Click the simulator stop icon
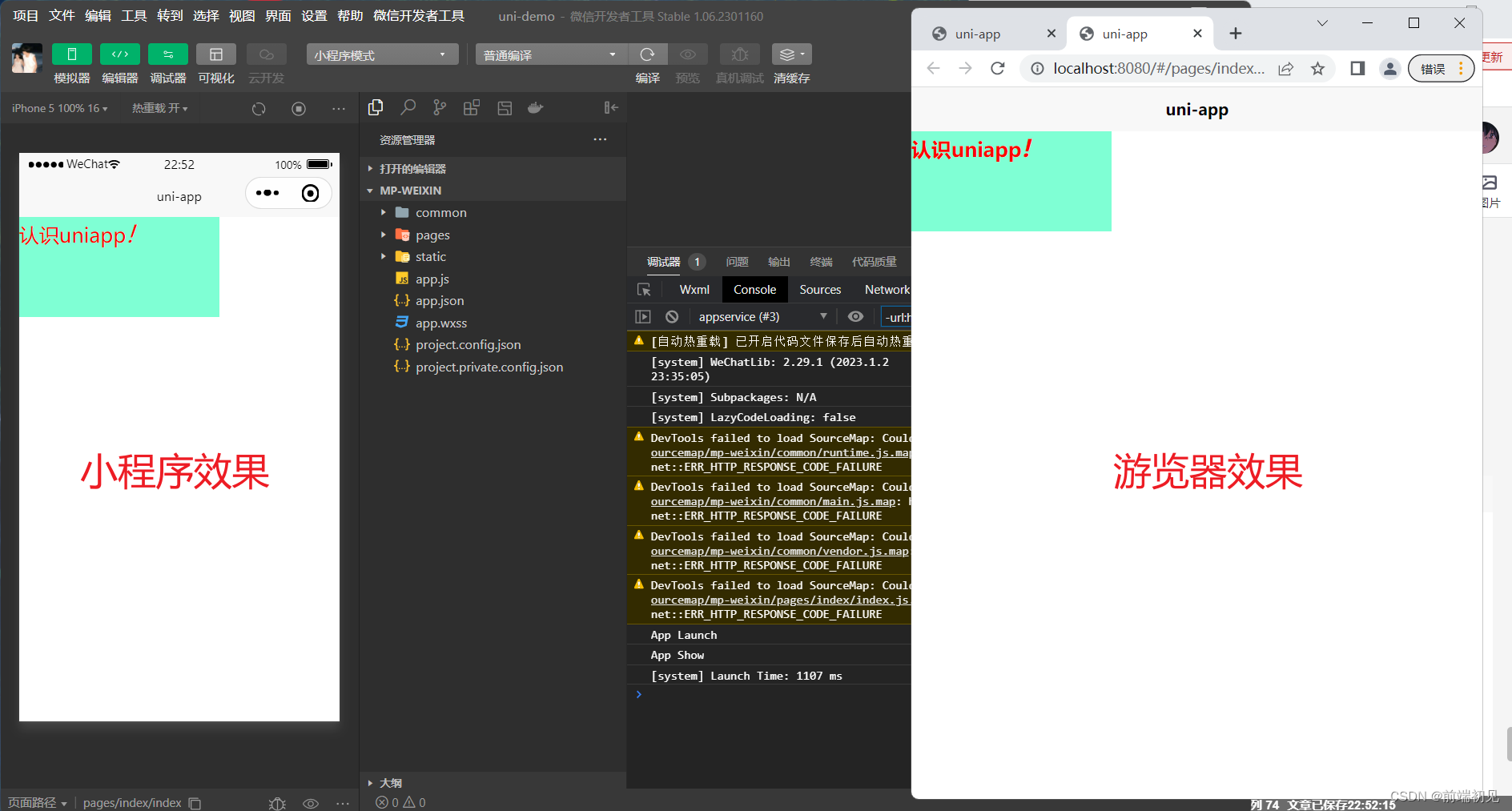Viewport: 1512px width, 811px height. coord(299,109)
